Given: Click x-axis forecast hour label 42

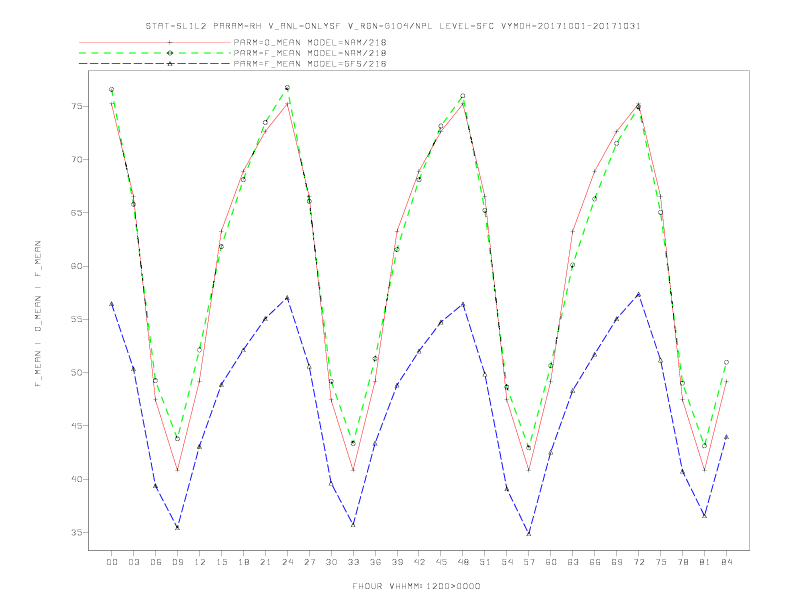Looking at the screenshot, I should click(419, 562).
